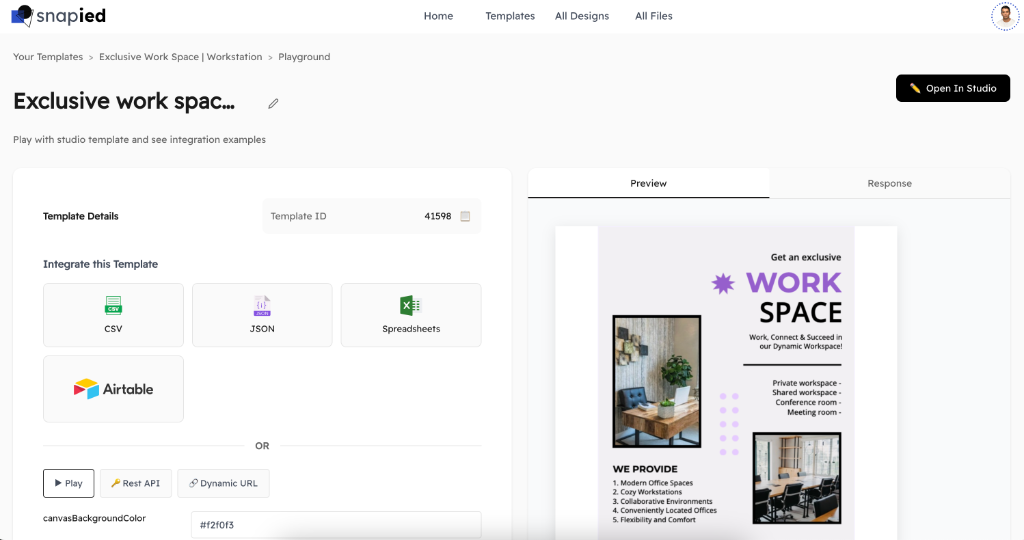Click the Open In Studio button
This screenshot has height=540, width=1024.
953,88
